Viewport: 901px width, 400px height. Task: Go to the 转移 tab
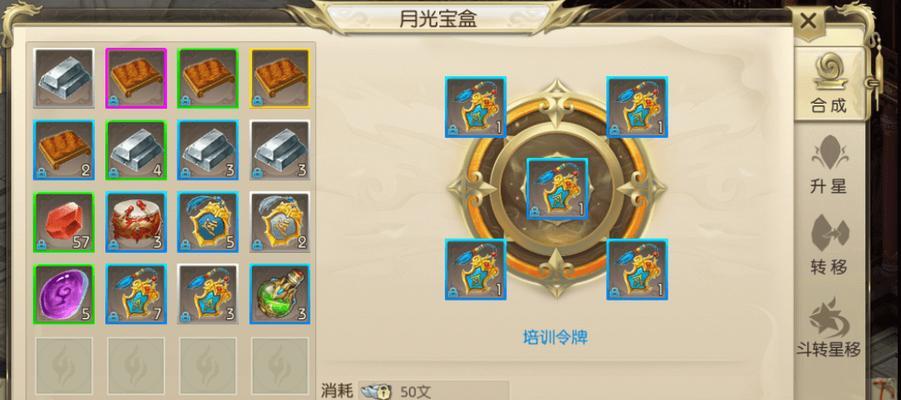829,245
